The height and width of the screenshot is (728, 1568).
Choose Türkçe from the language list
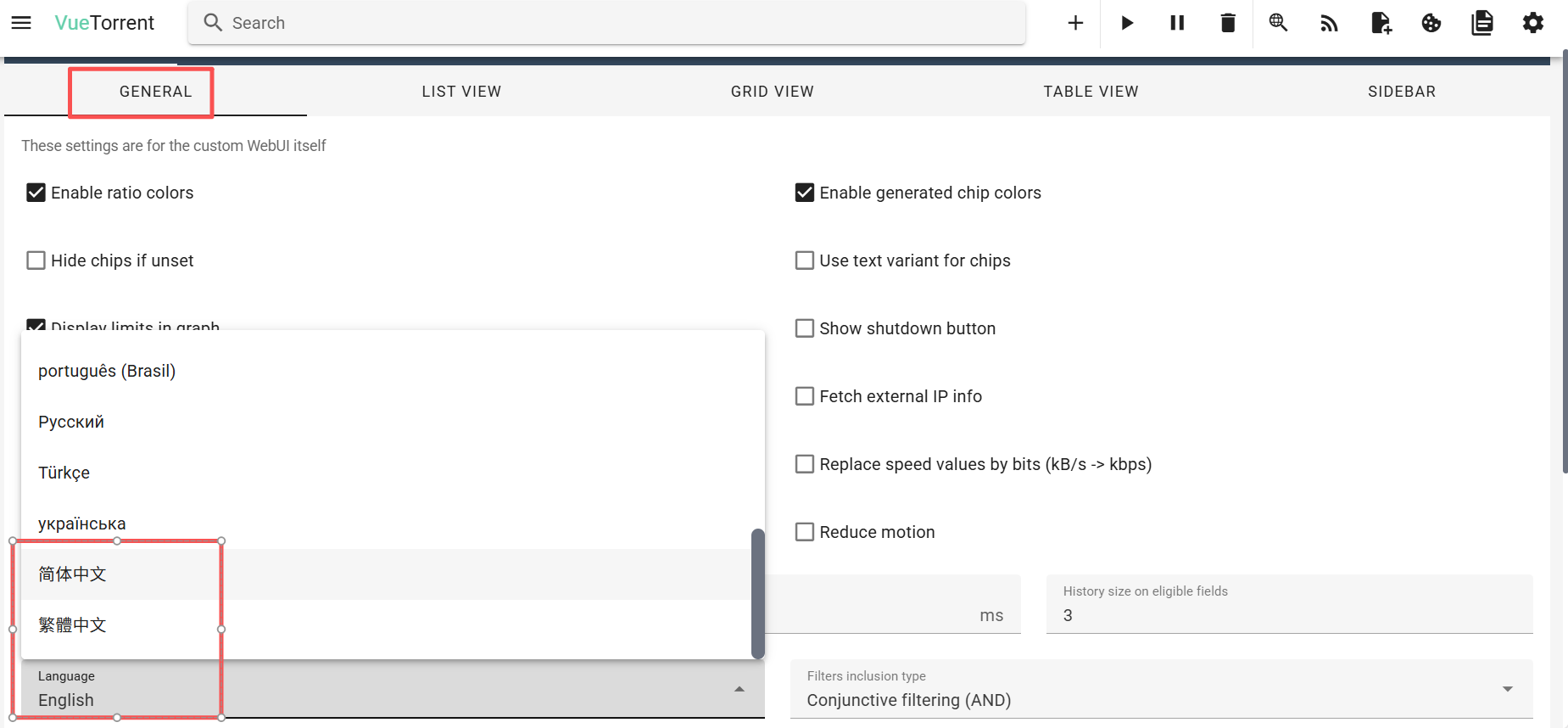point(64,473)
